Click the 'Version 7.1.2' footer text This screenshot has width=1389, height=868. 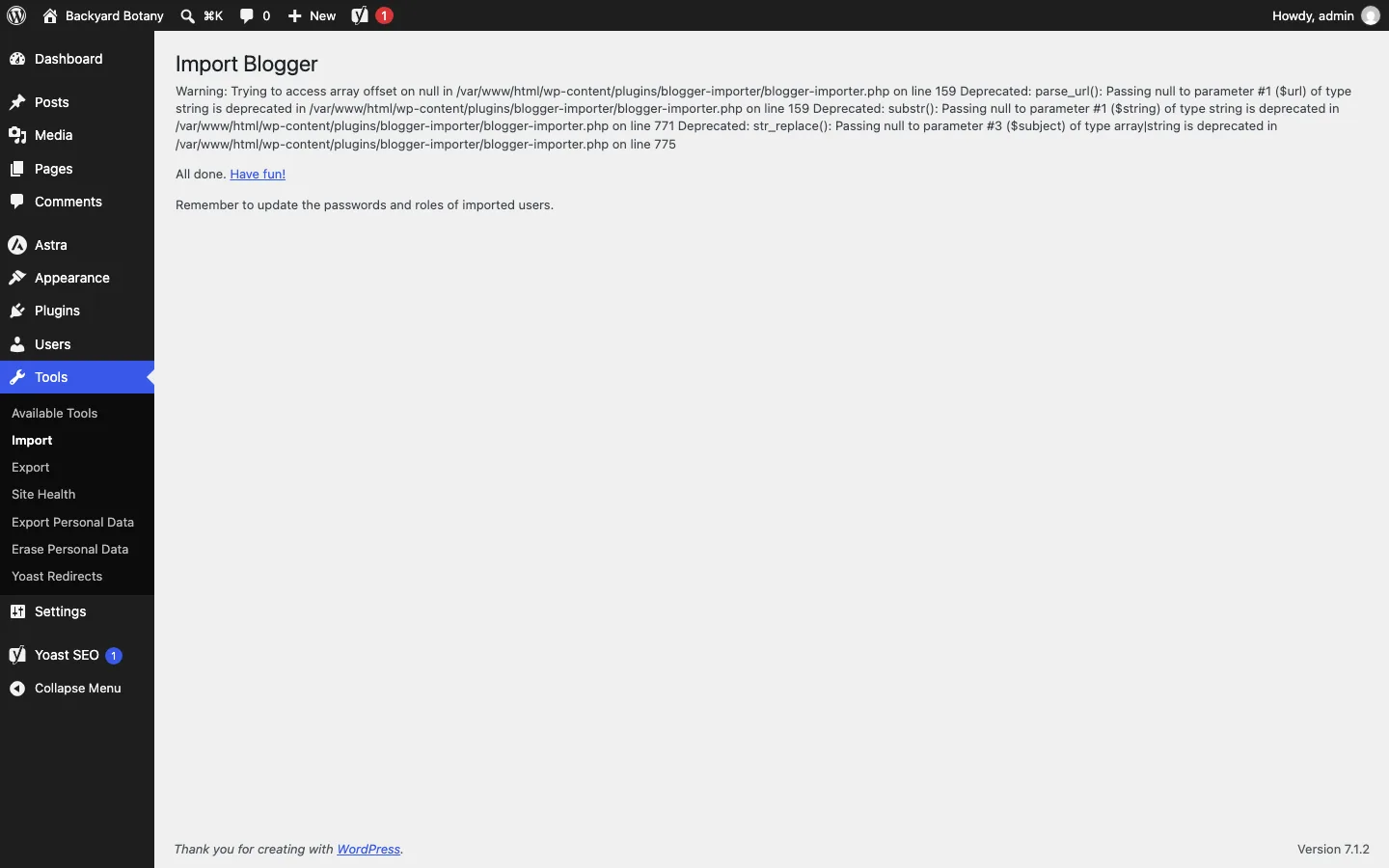1333,850
